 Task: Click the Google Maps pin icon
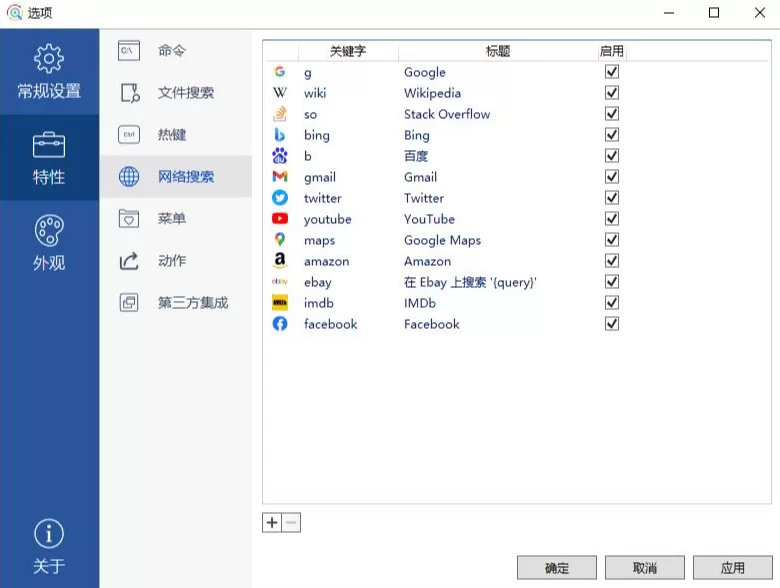(x=280, y=240)
